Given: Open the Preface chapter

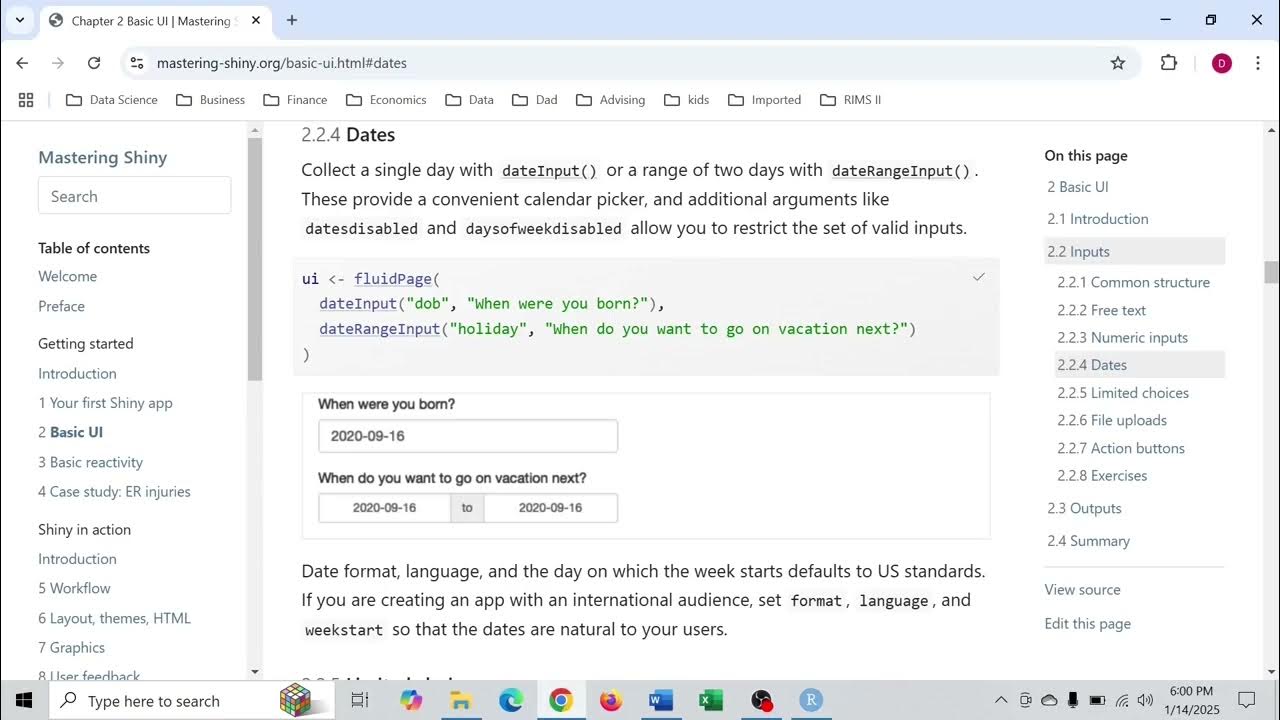Looking at the screenshot, I should click(61, 306).
